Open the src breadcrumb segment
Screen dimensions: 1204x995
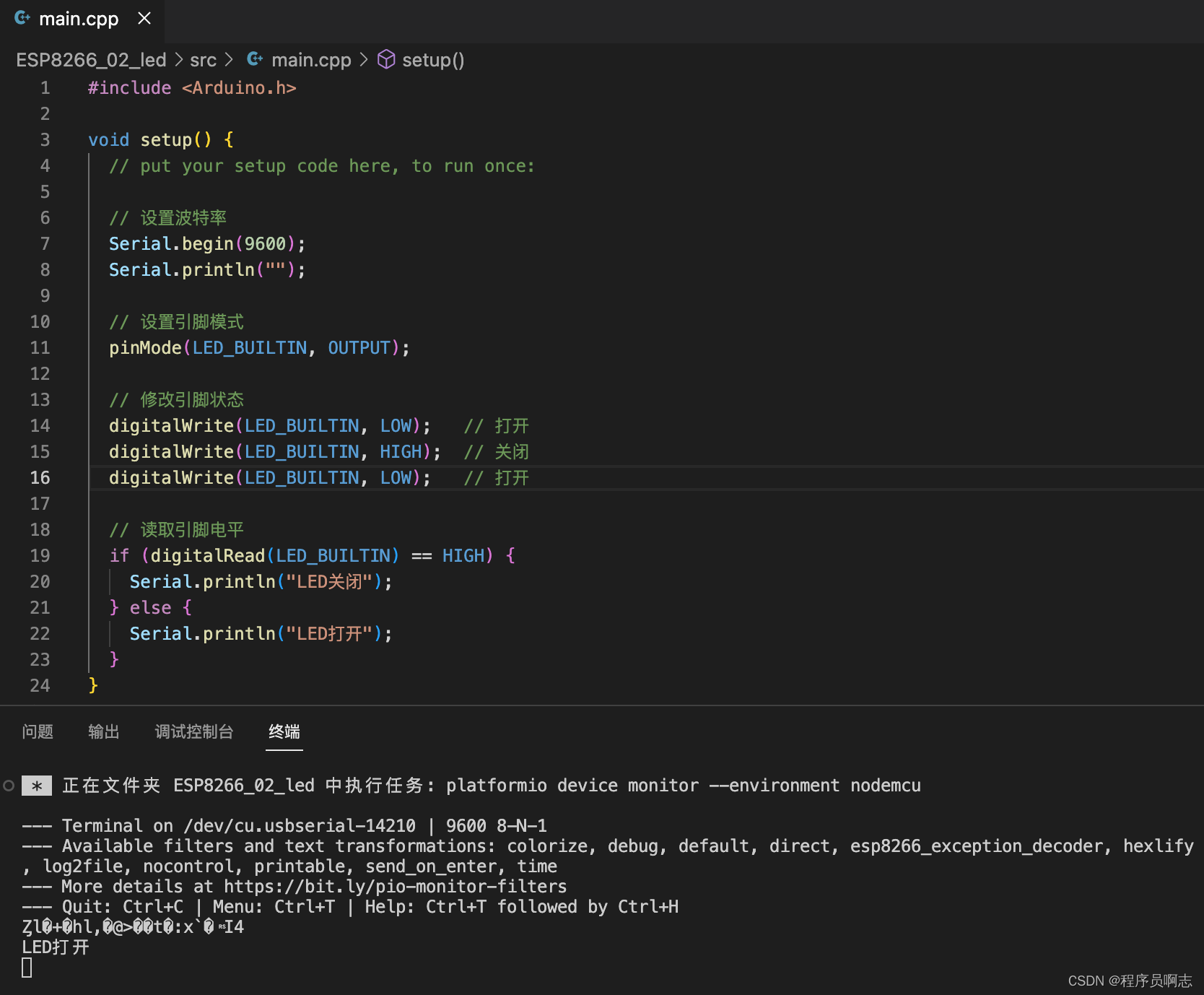203,60
